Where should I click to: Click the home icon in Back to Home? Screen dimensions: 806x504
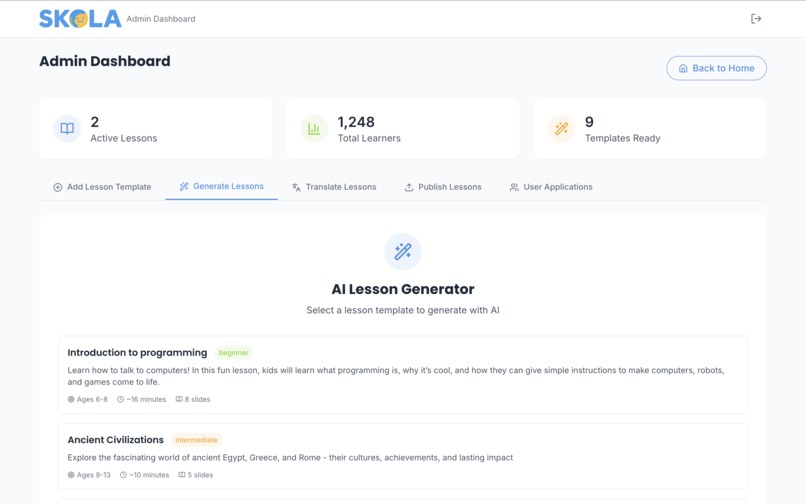tap(683, 68)
